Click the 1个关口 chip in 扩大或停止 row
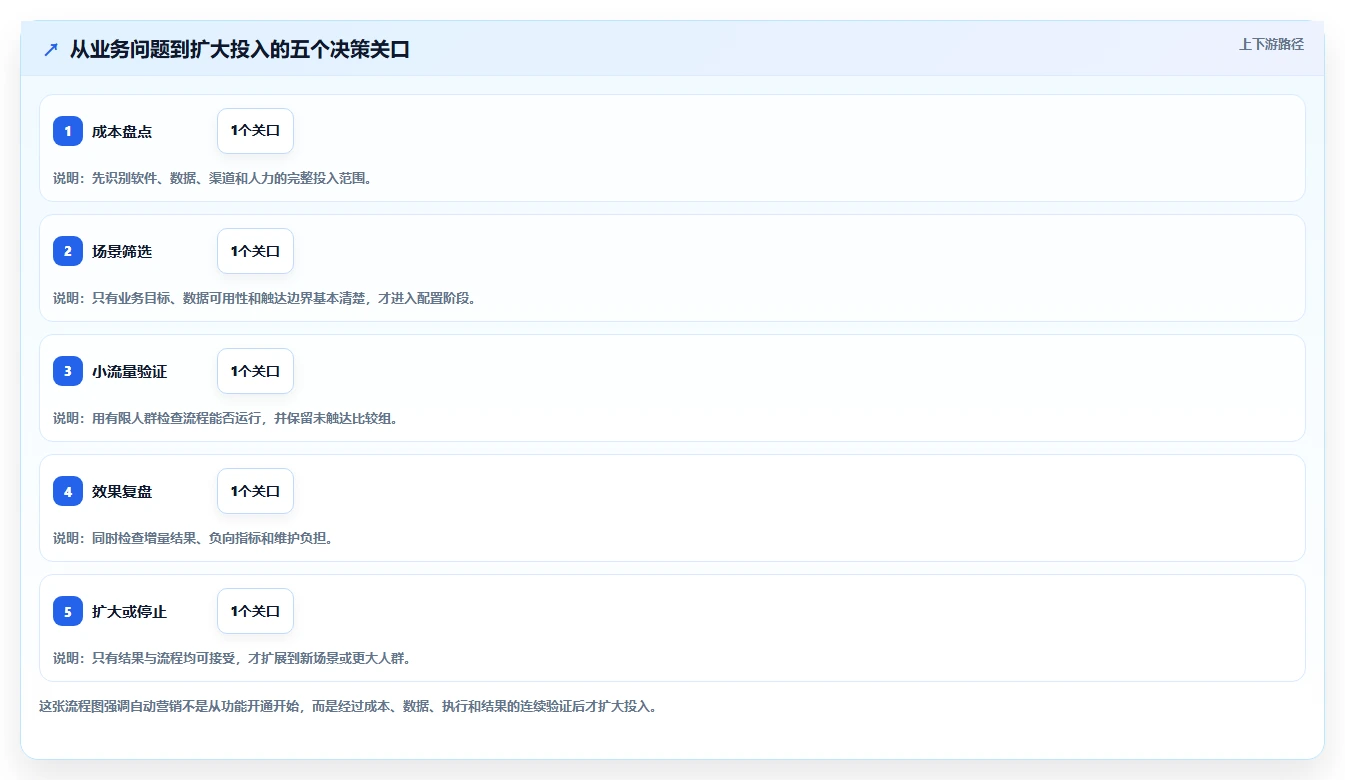Image resolution: width=1345 pixels, height=780 pixels. click(x=255, y=611)
